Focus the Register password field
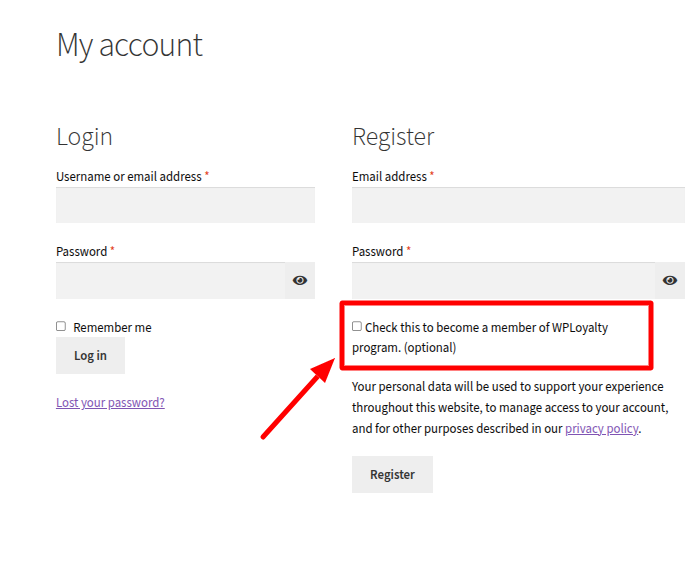694x570 pixels. tap(503, 280)
